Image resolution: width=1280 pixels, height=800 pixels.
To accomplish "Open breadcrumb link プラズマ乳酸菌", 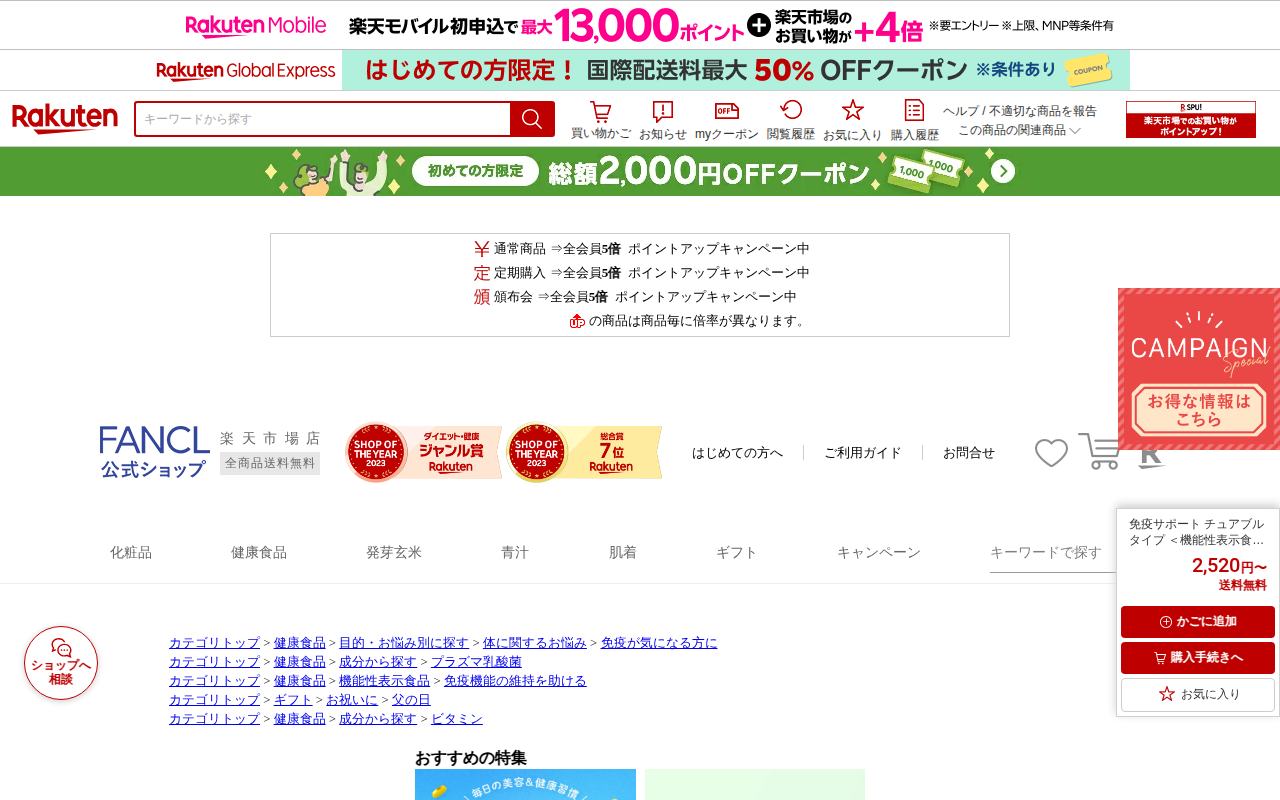I will 476,662.
